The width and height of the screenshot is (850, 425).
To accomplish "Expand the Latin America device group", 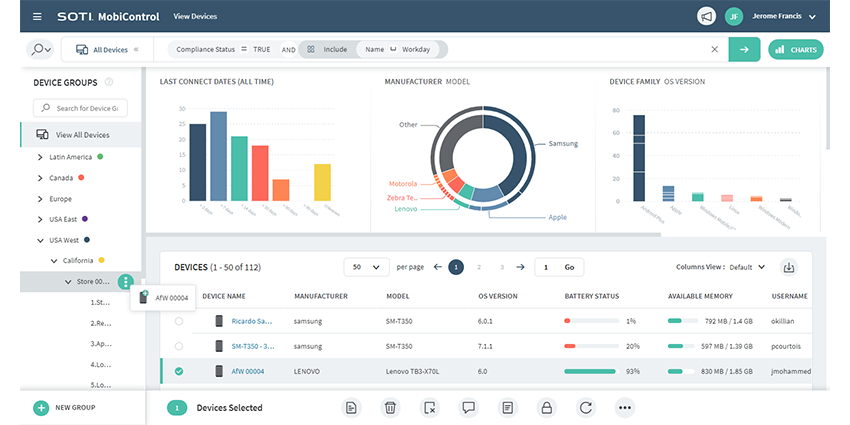I will pyautogui.click(x=40, y=157).
